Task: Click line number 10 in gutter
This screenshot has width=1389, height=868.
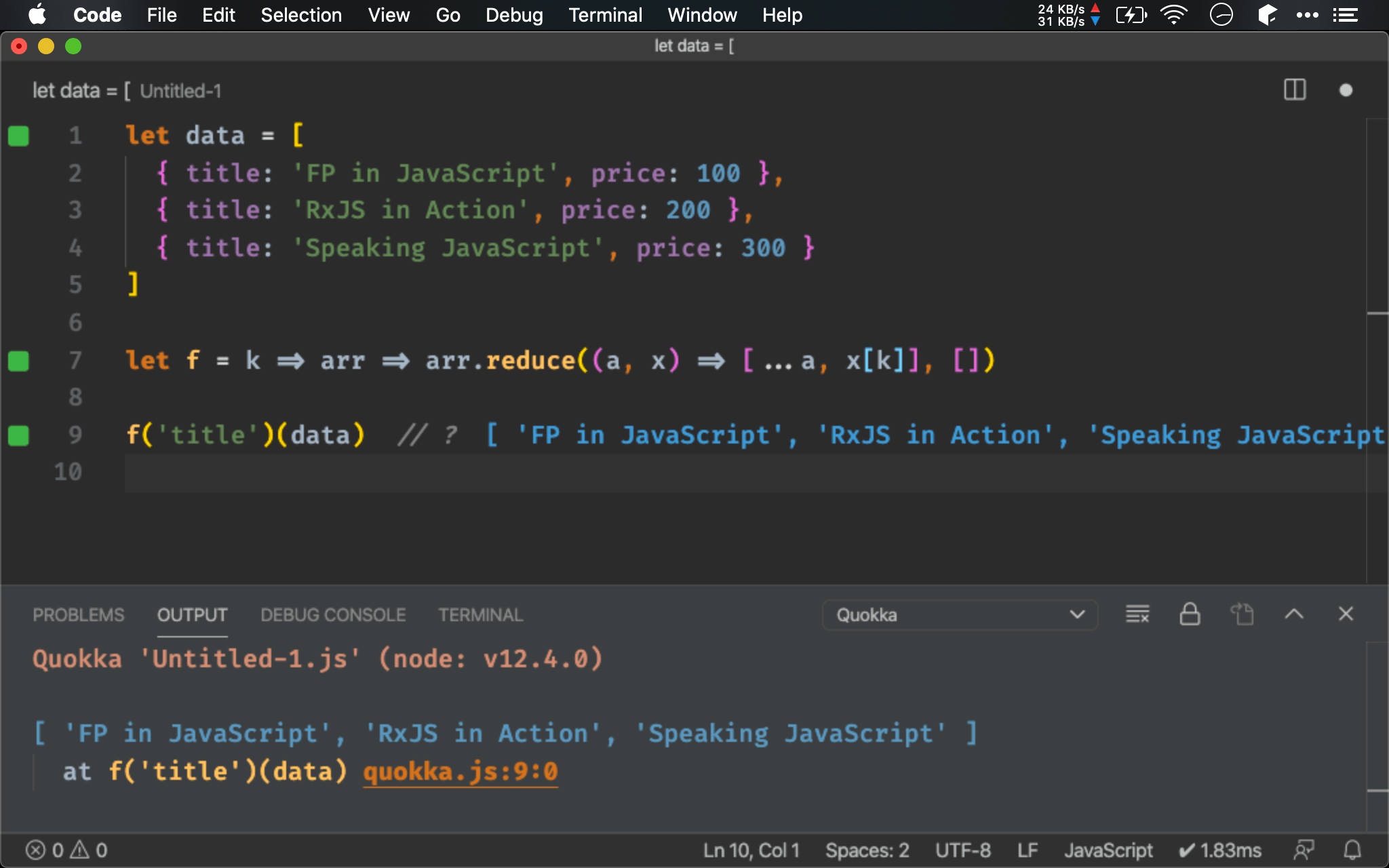Action: tap(68, 472)
